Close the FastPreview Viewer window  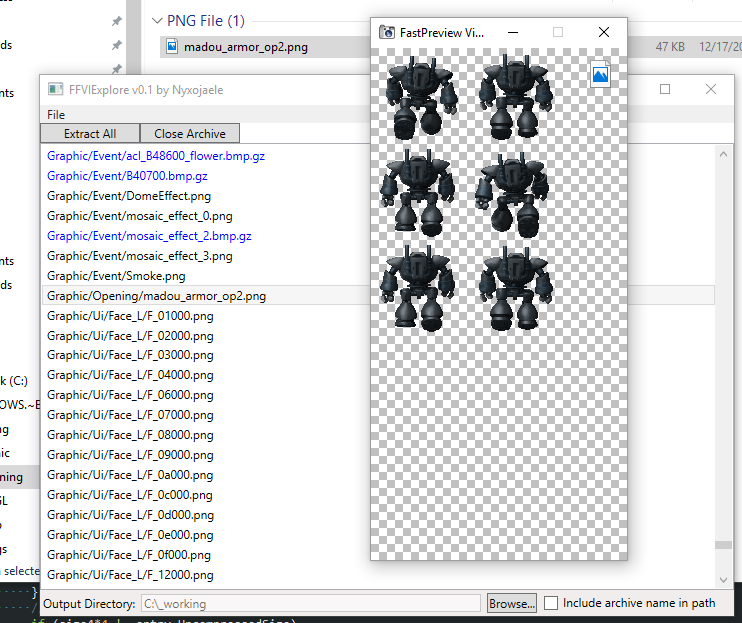(x=604, y=32)
